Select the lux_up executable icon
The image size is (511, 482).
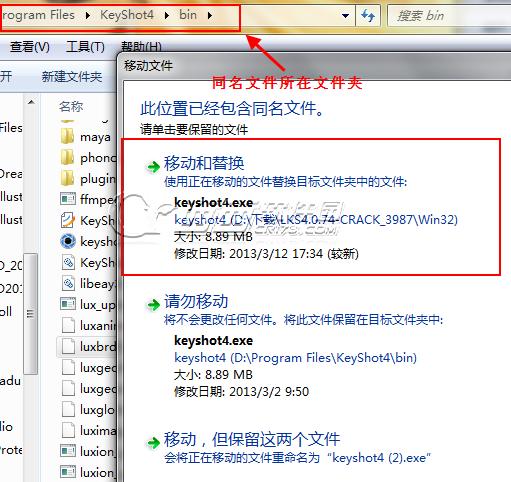coord(68,304)
